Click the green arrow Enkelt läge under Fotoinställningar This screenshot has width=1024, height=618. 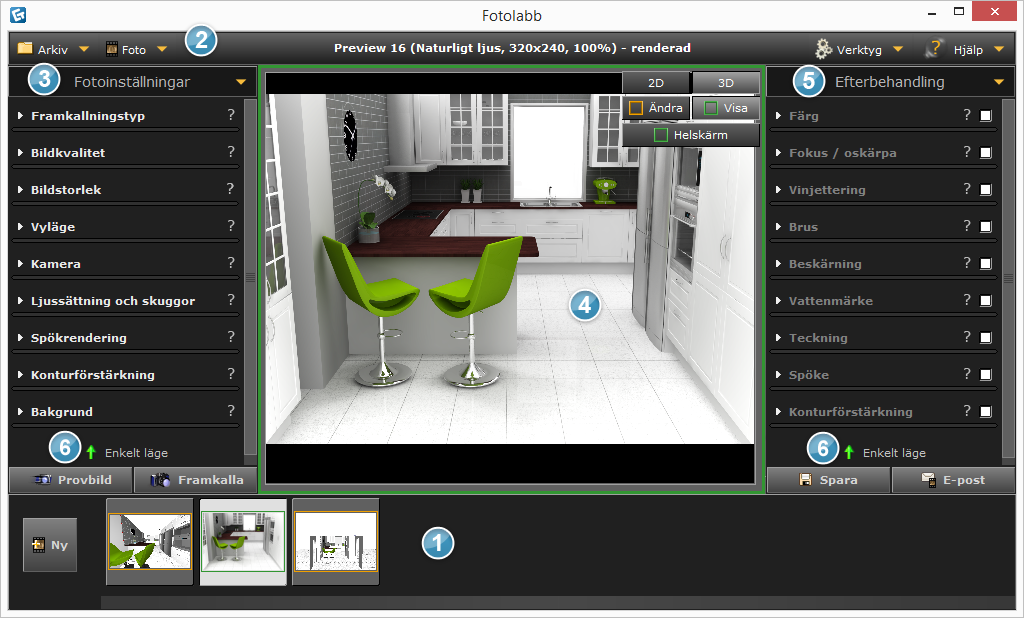coord(91,452)
